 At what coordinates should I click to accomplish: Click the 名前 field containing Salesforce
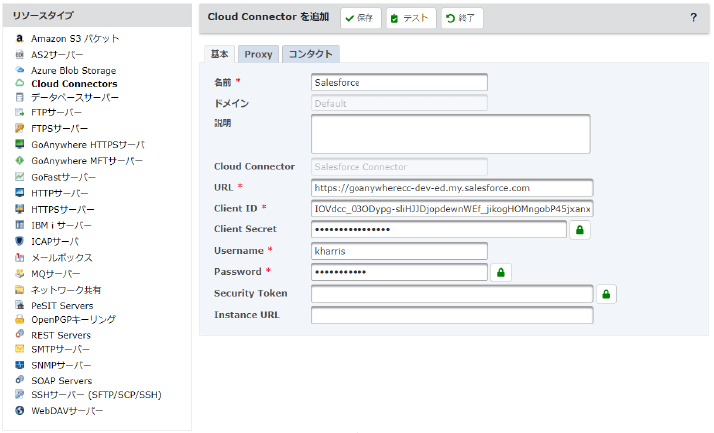(399, 82)
